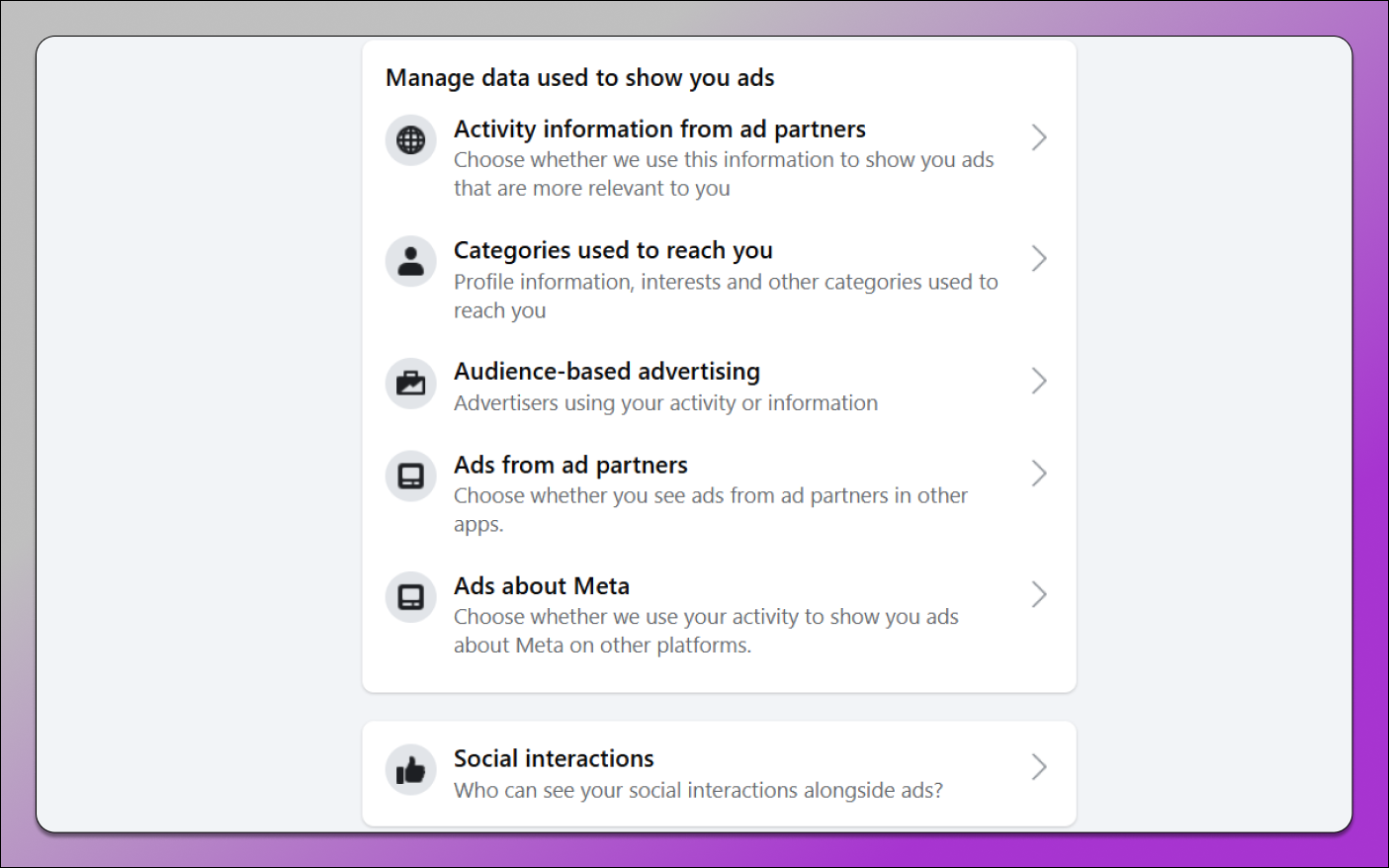Open the Social interactions chevron arrow

pos(1039,767)
